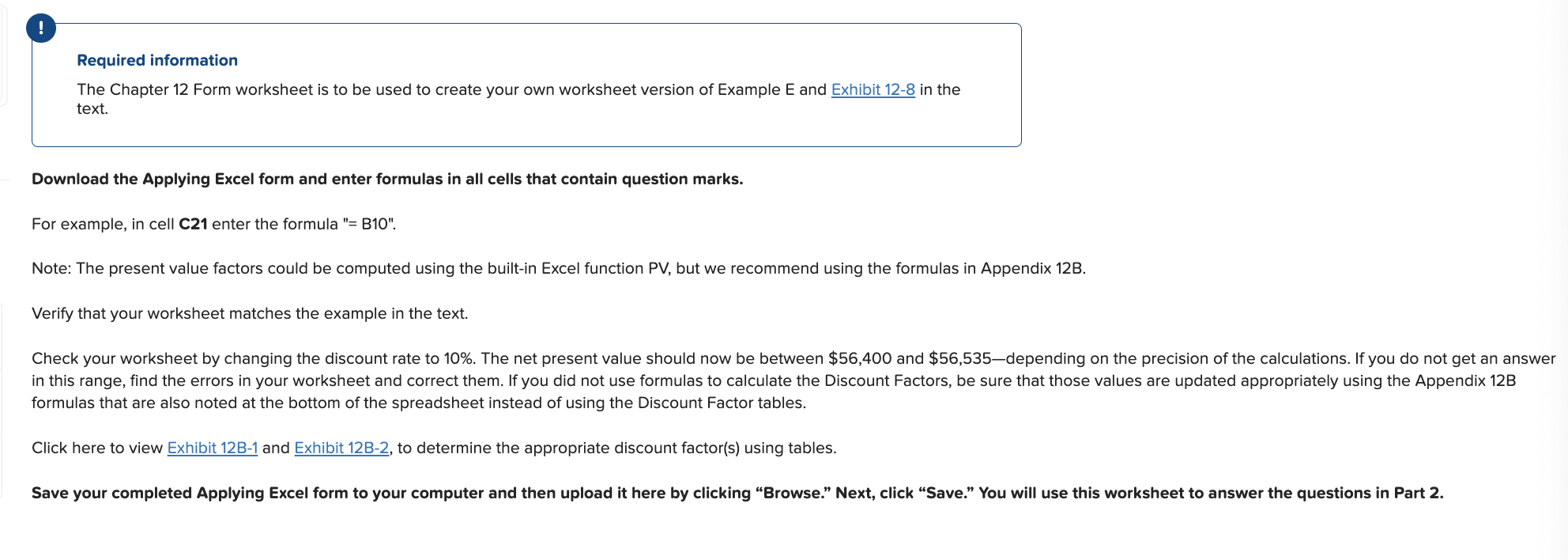Image resolution: width=1568 pixels, height=560 pixels.
Task: Click the Part 2 reference at paragraph end
Action: 1418,493
